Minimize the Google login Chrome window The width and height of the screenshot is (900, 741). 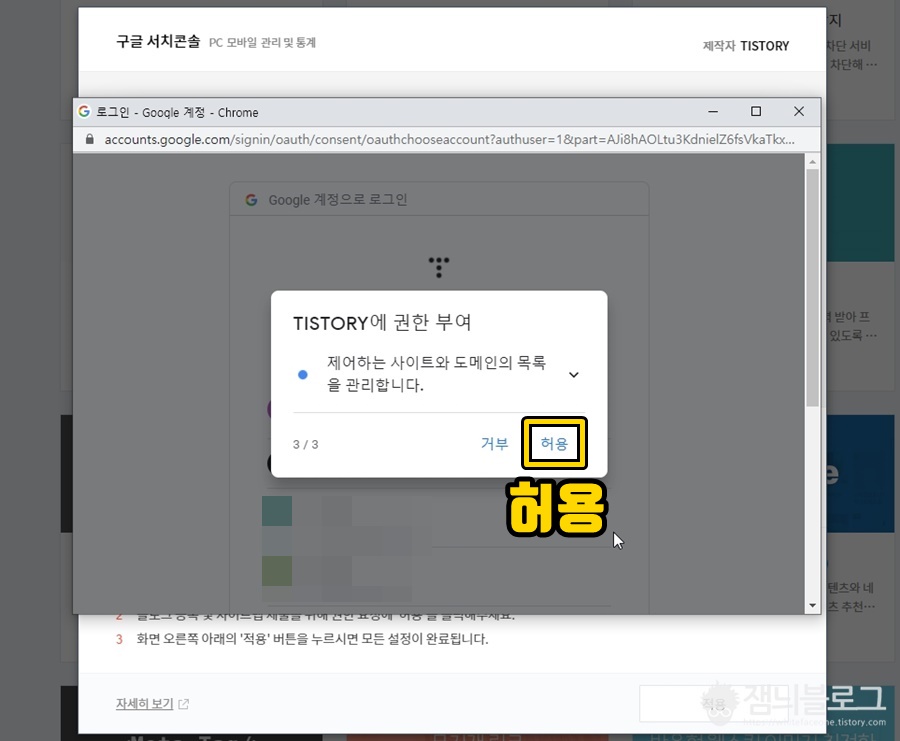click(713, 111)
